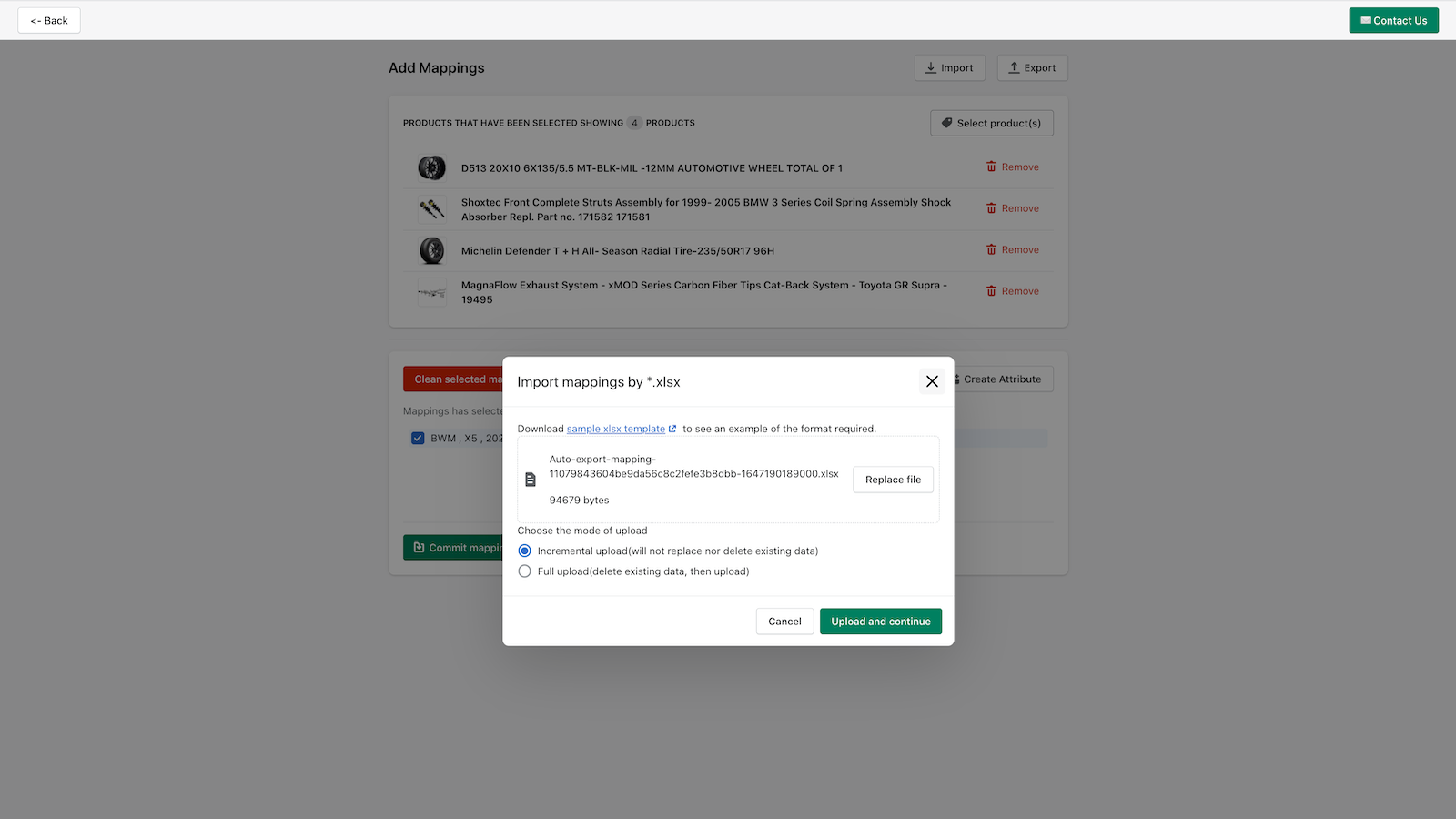Select Incremental upload mode
The image size is (1456, 819).
coord(524,551)
